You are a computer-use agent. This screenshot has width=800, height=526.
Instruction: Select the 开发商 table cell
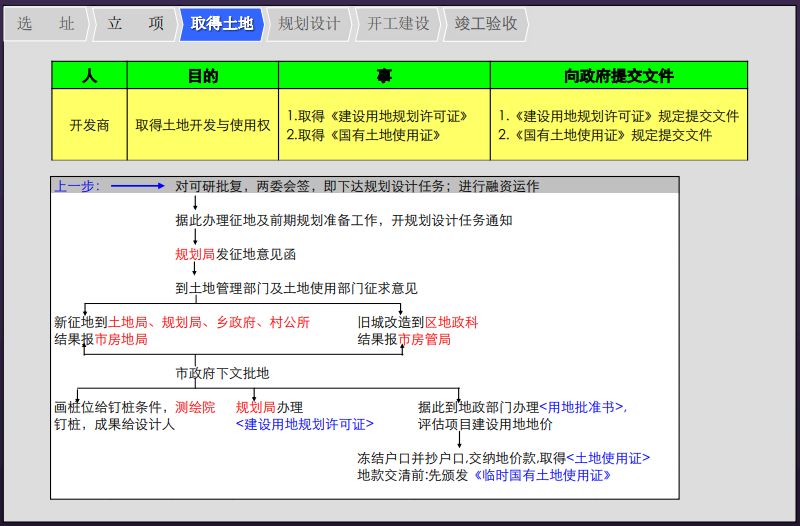[89, 125]
